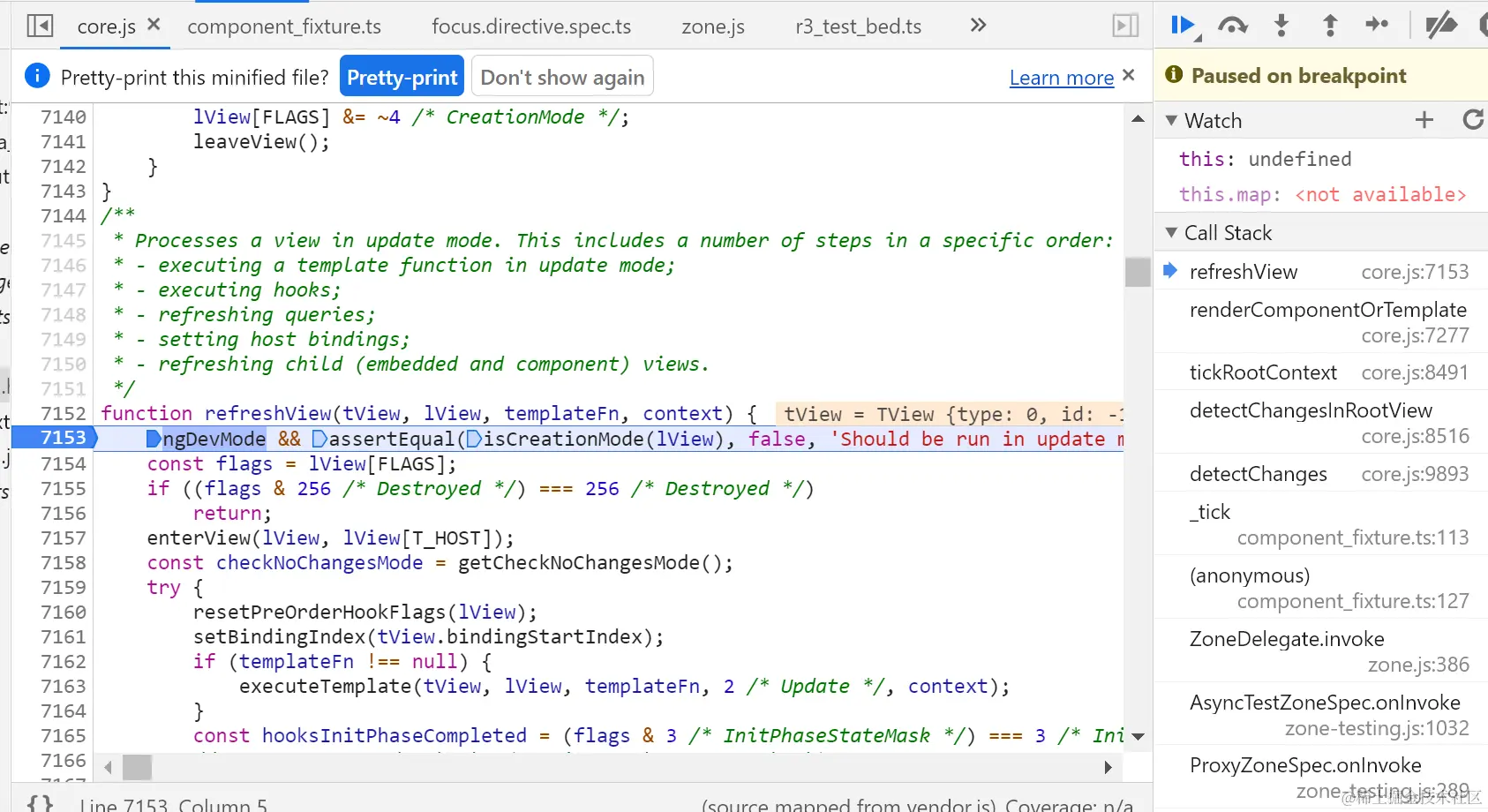Screen dimensions: 1488x812
Task: Click the inline tView value preview on line 7152
Action: (x=950, y=414)
